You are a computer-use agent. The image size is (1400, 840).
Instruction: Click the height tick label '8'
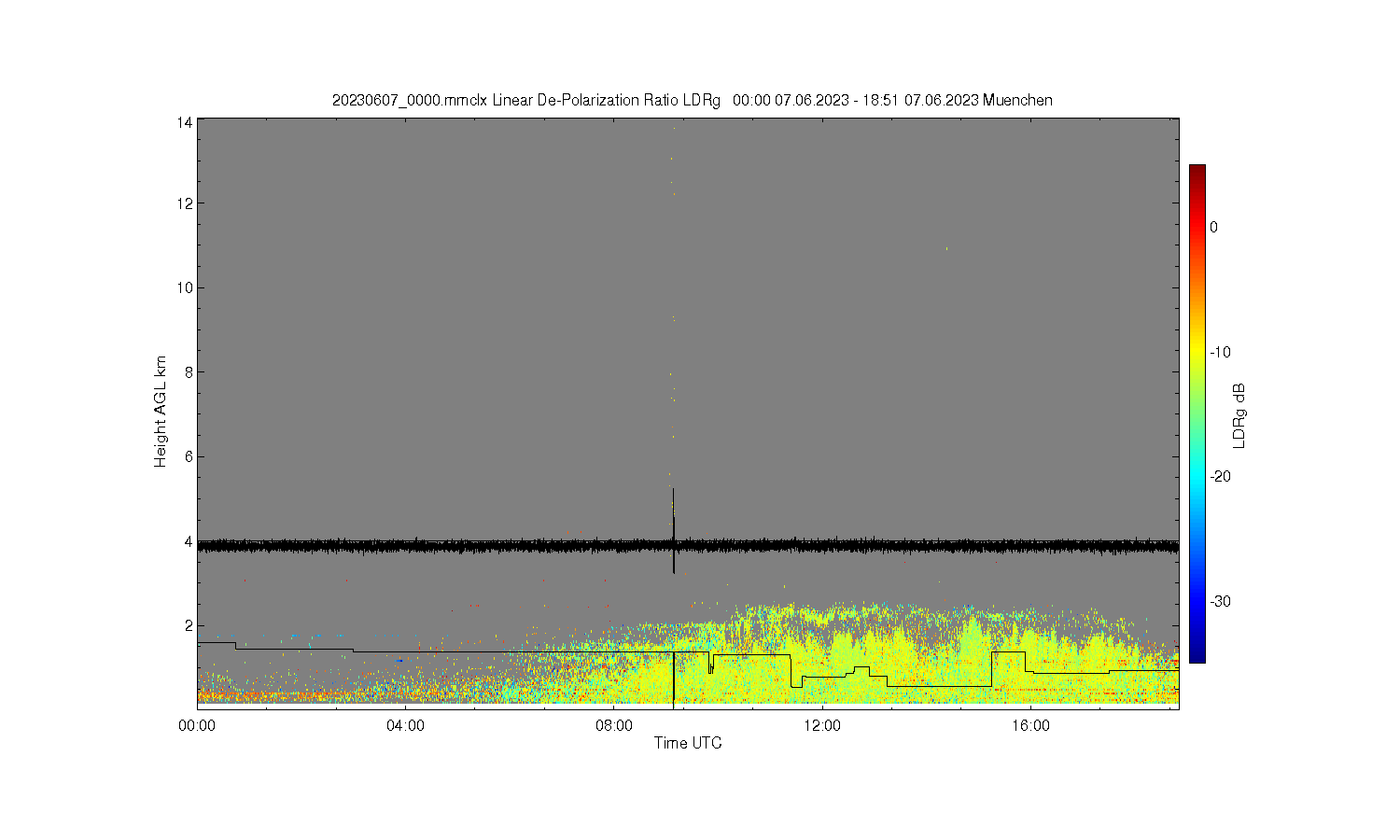(x=189, y=372)
